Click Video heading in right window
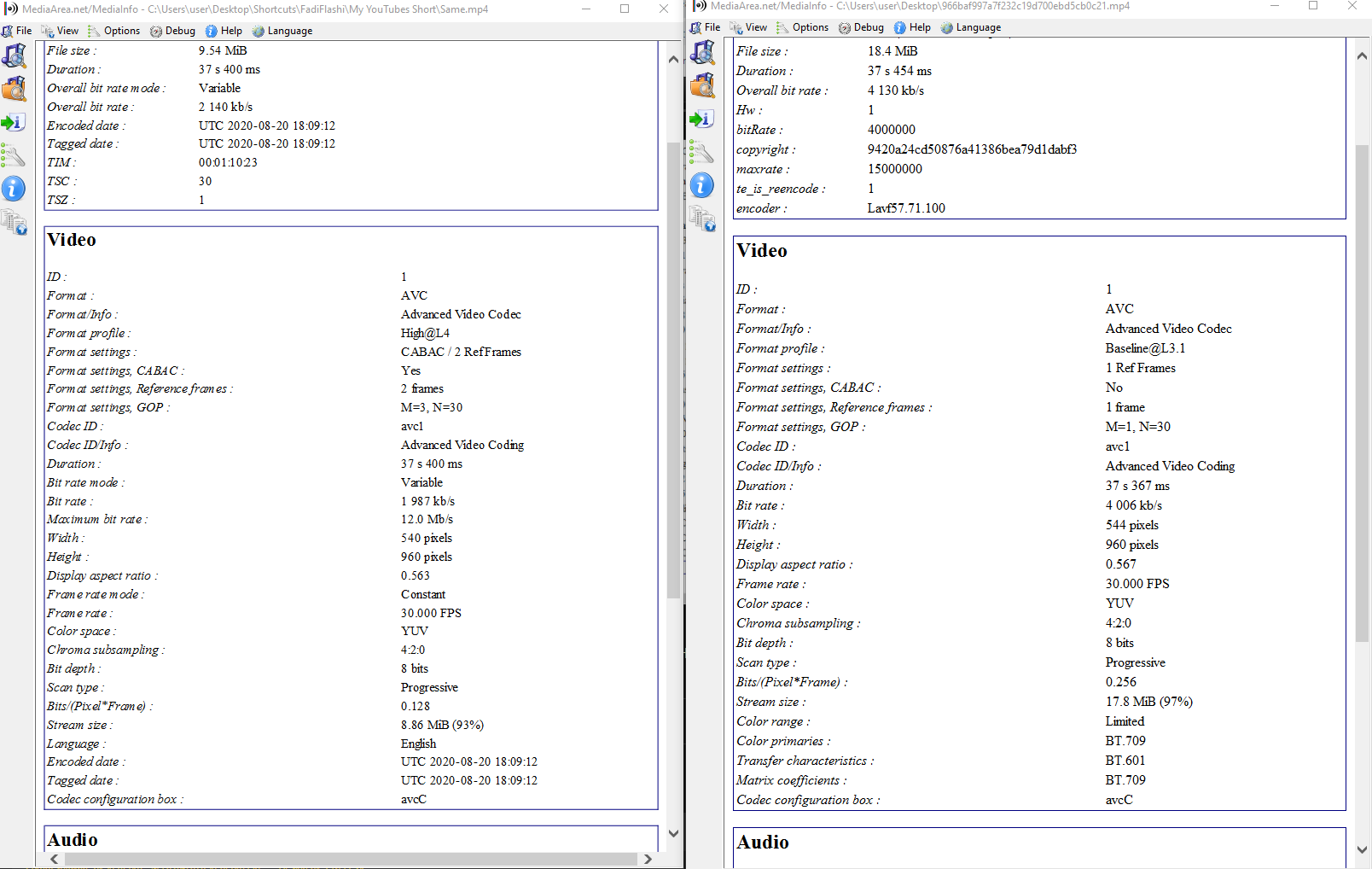The height and width of the screenshot is (869, 1372). tap(761, 251)
